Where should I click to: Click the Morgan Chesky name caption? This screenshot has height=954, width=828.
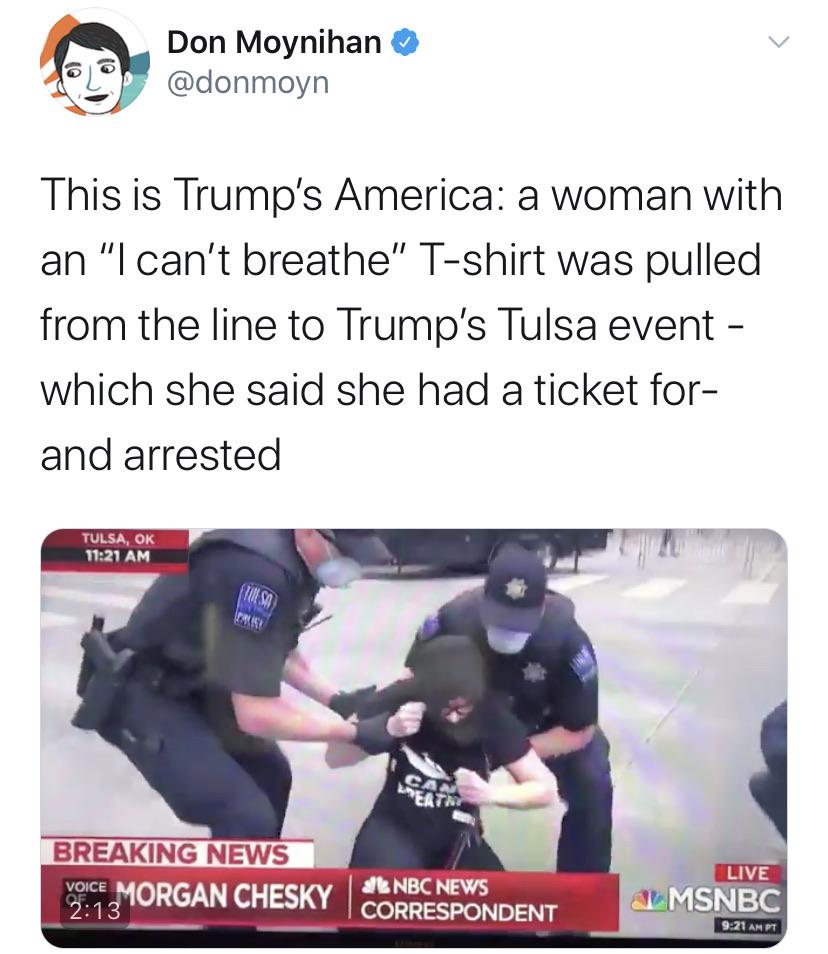click(224, 895)
